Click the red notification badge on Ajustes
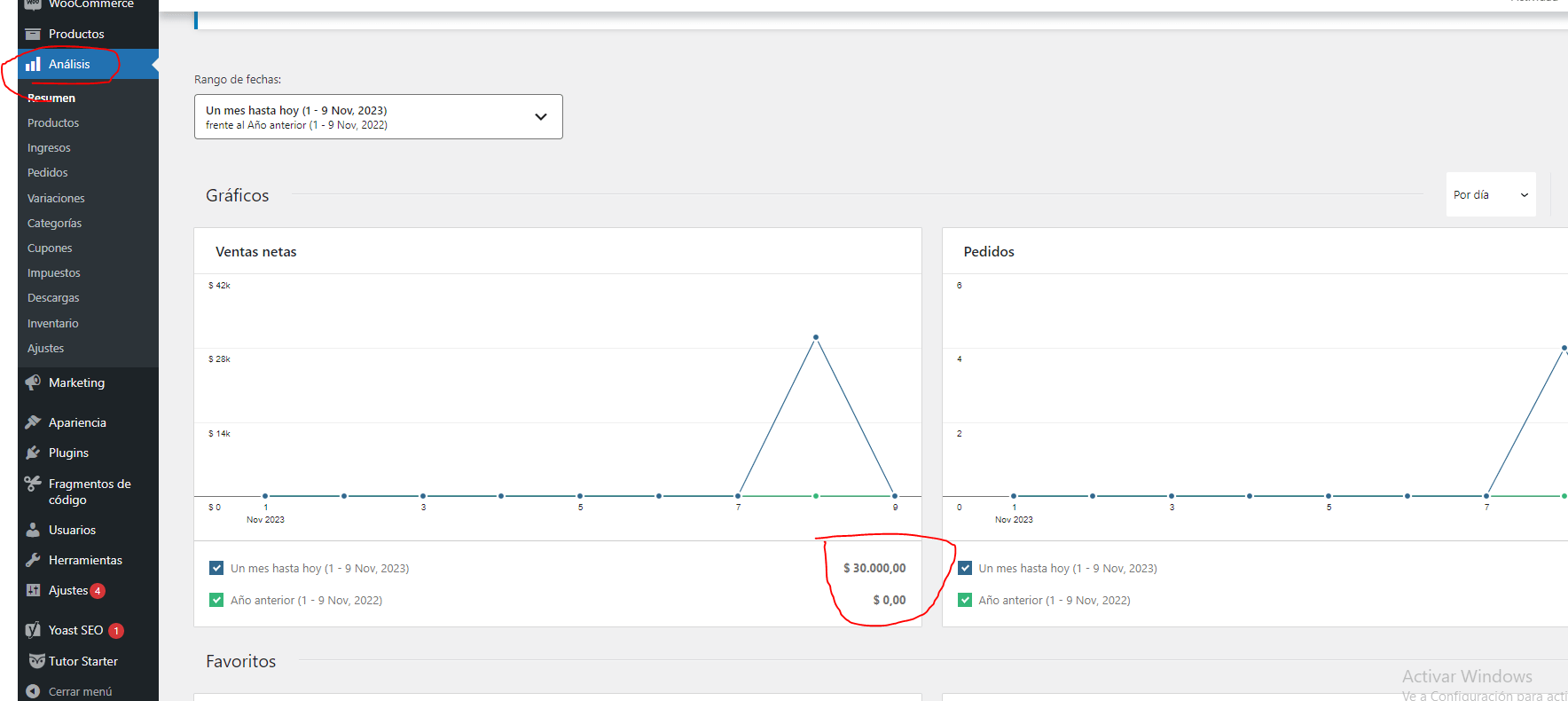Screen dimensions: 1568x701 (98, 591)
